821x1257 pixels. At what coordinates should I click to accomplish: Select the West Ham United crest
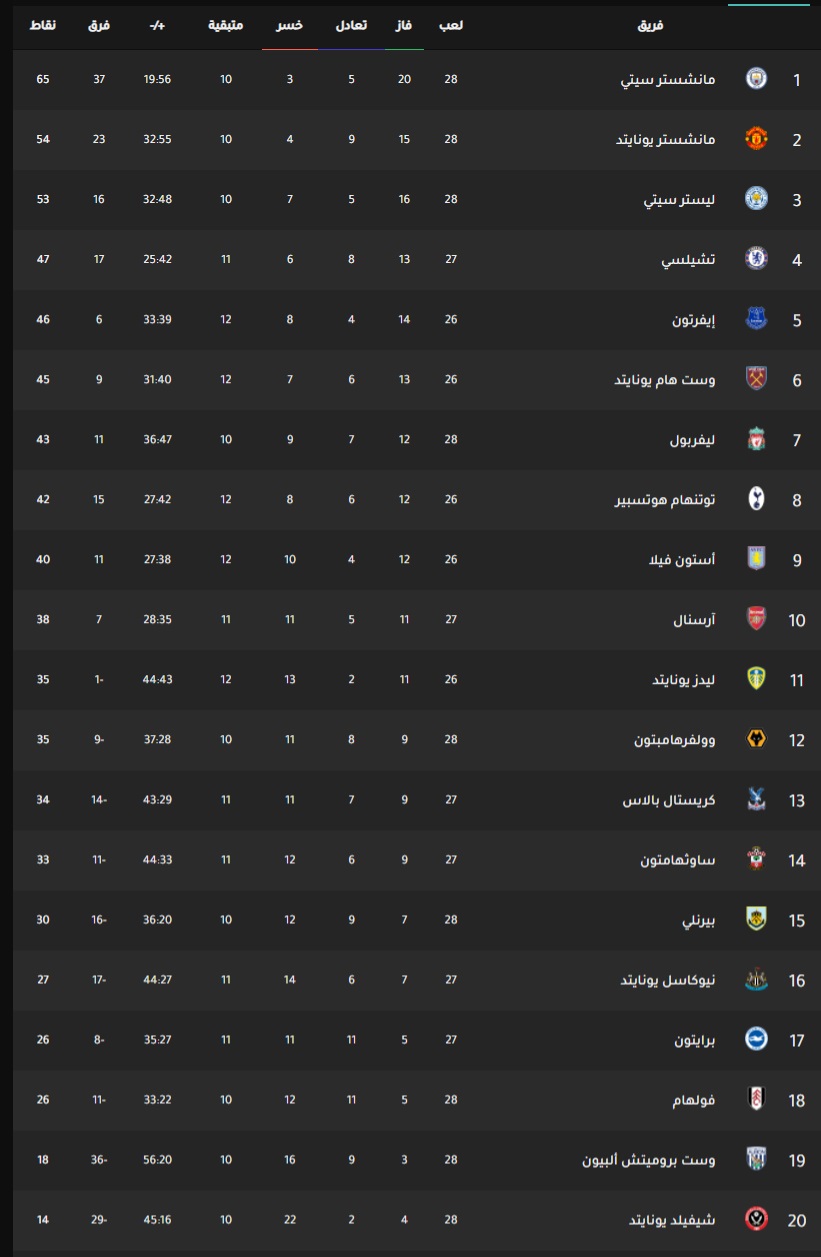[756, 379]
